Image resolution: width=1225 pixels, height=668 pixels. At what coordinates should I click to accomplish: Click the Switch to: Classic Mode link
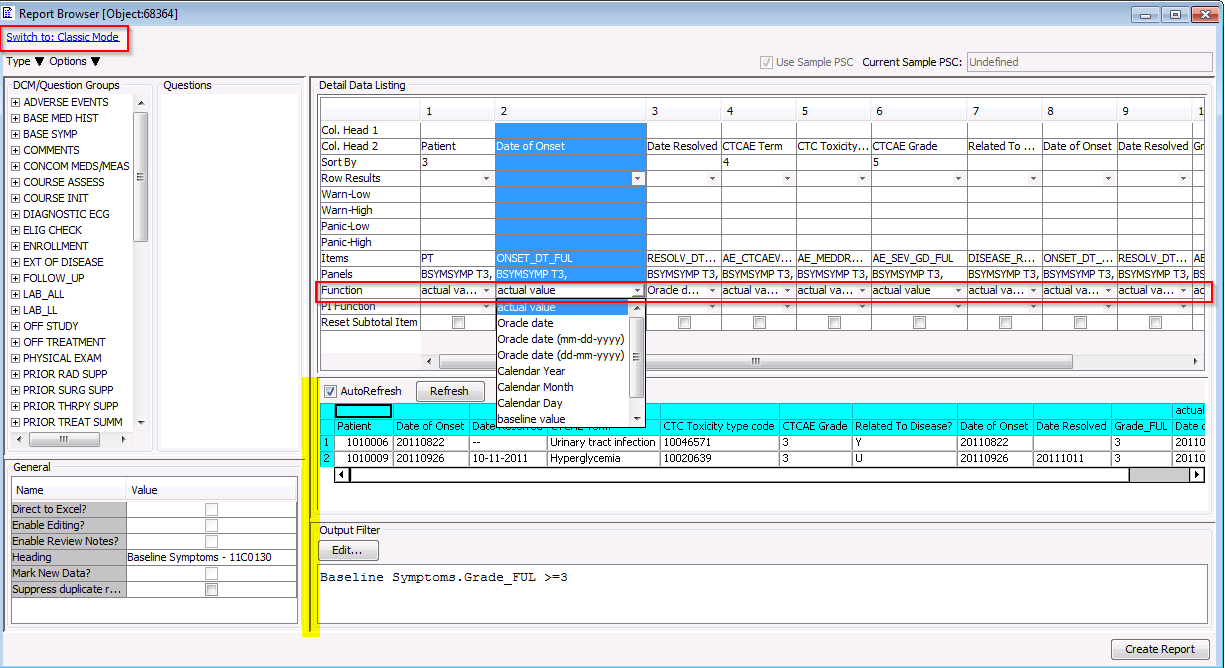(x=62, y=37)
